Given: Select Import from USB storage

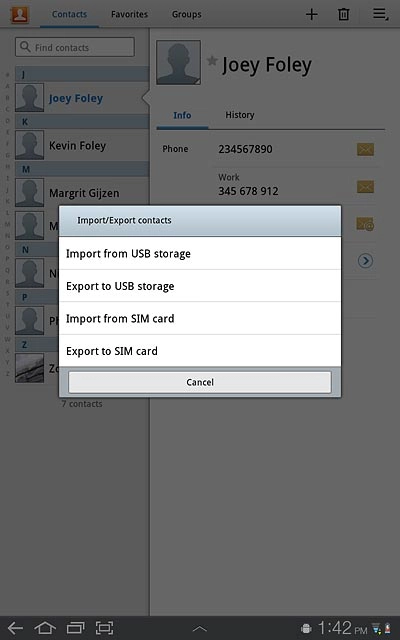Looking at the screenshot, I should pos(200,253).
